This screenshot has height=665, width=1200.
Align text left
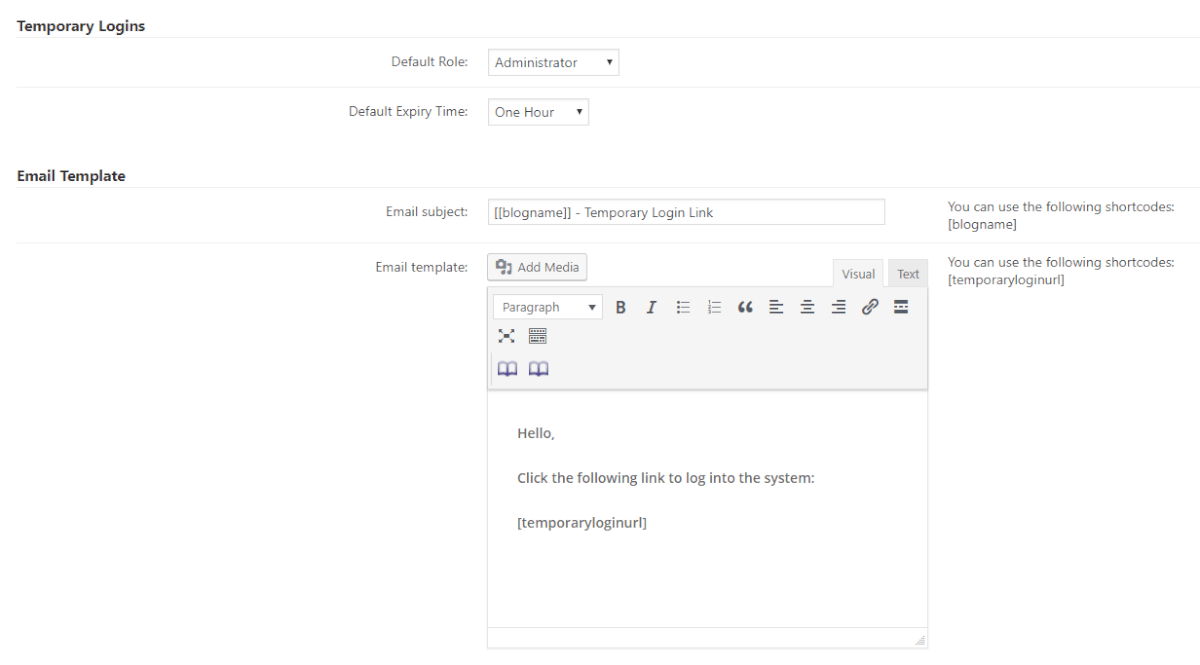776,307
